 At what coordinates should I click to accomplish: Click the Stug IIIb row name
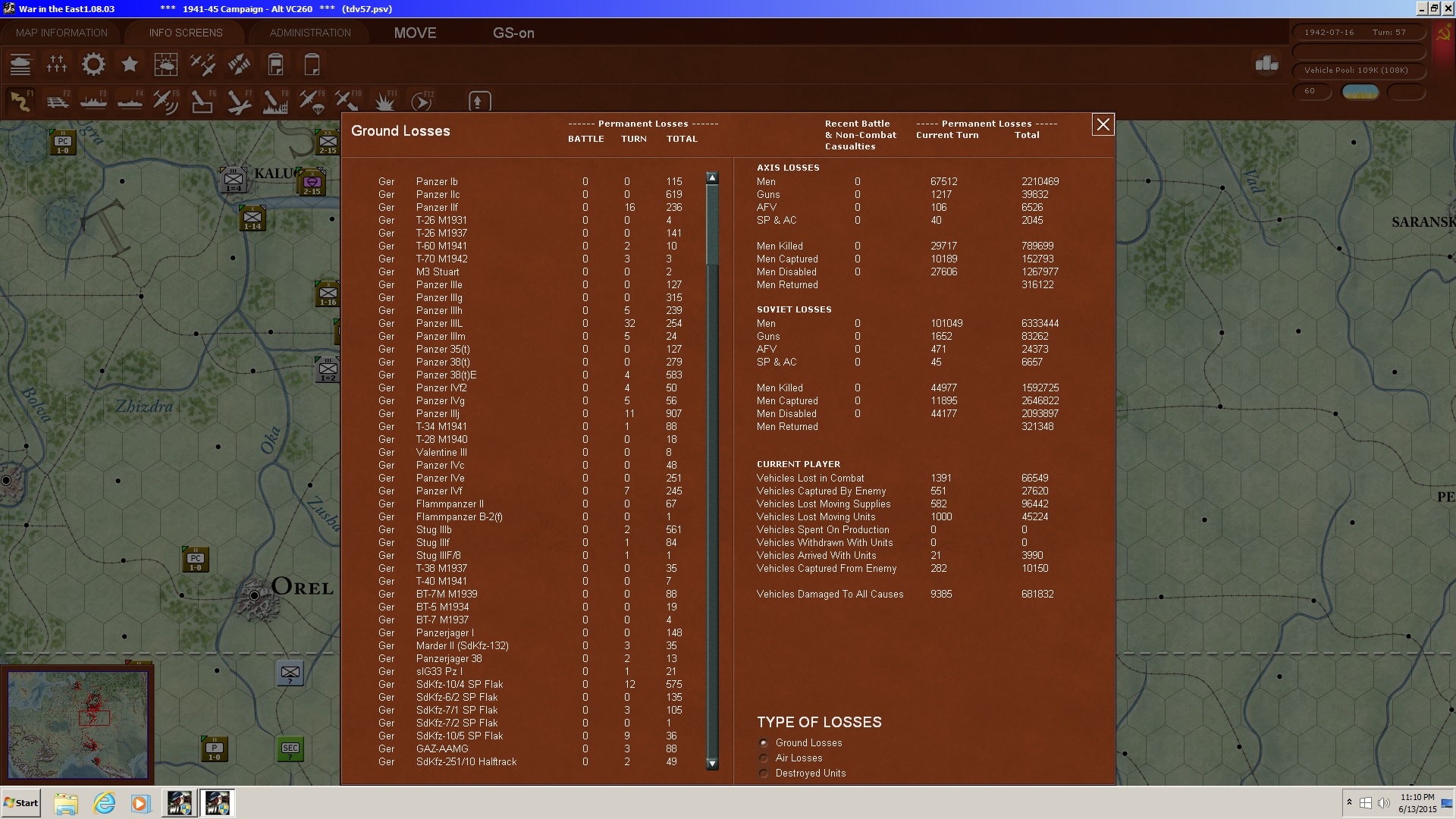(434, 530)
